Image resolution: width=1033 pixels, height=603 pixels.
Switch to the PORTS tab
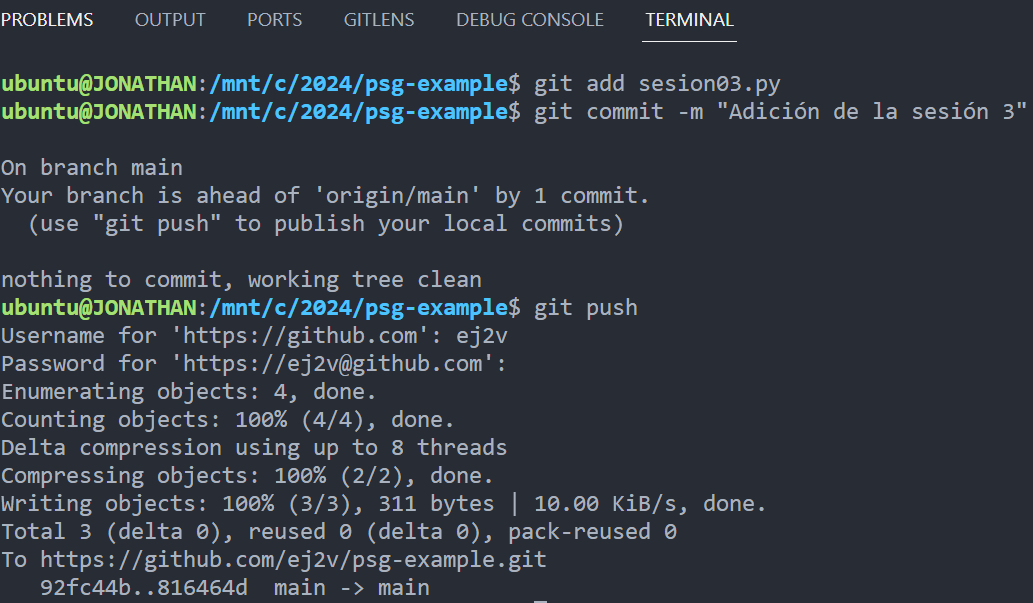(x=274, y=18)
